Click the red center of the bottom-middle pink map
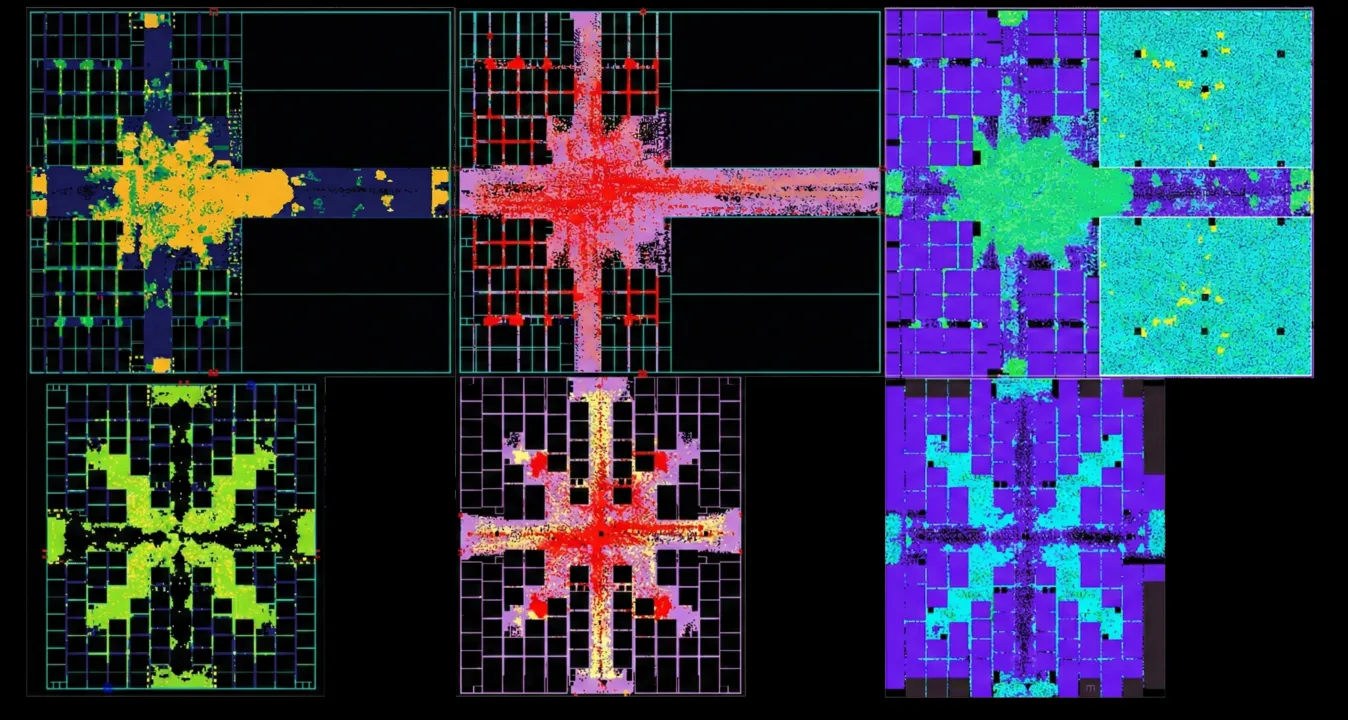The width and height of the screenshot is (1348, 720). tap(600, 533)
